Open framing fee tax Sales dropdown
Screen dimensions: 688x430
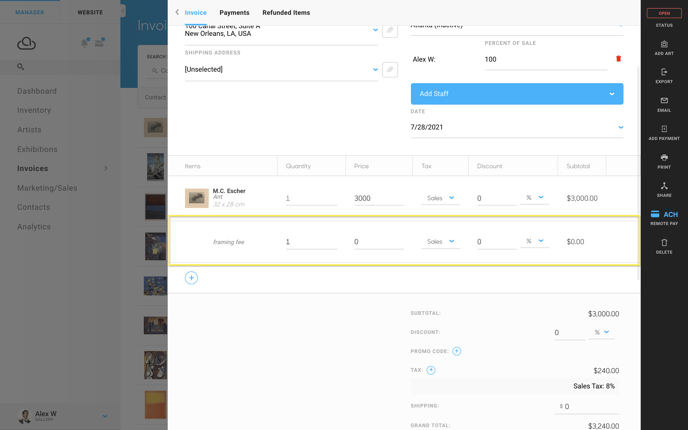pyautogui.click(x=441, y=242)
